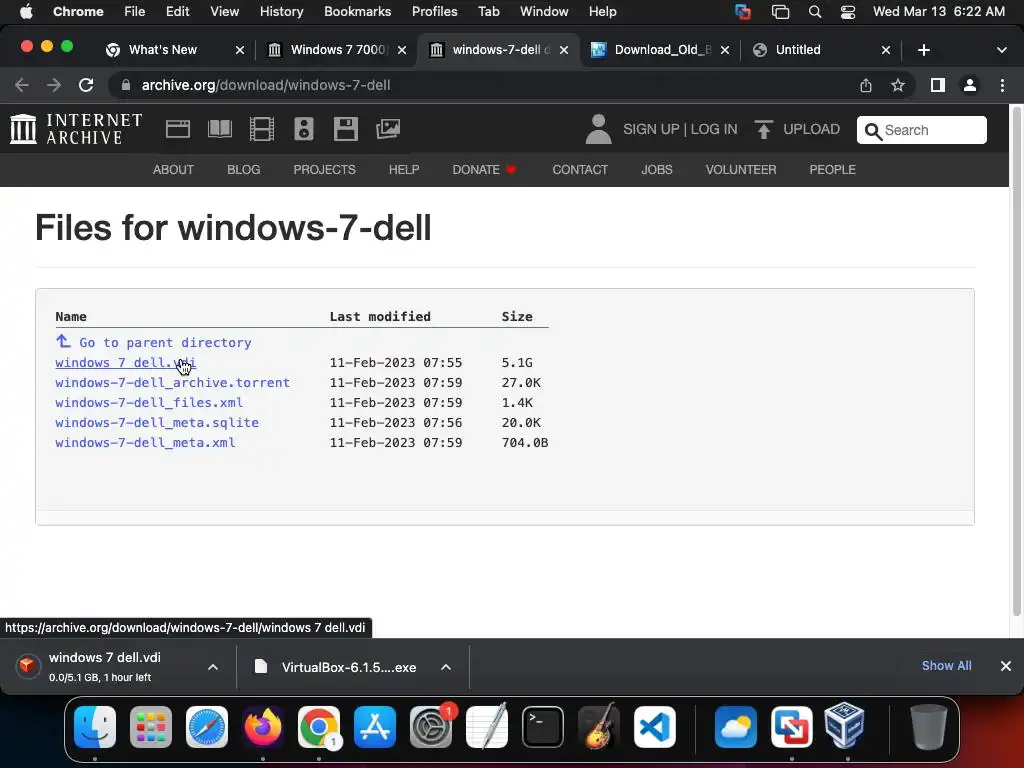
Task: Open a new tab
Action: pos(923,50)
